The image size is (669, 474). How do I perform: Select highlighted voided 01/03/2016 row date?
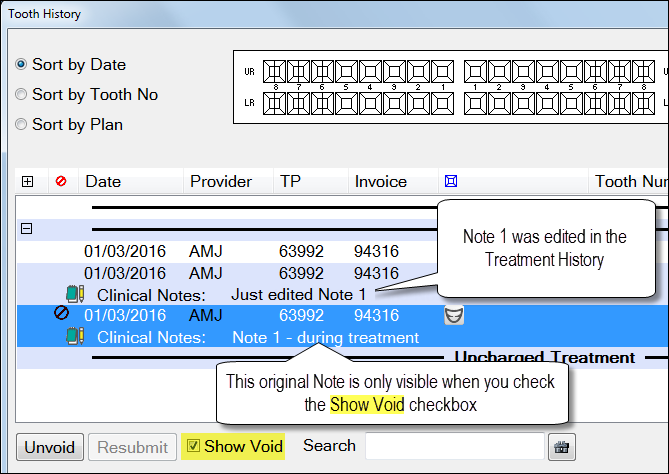[x=125, y=315]
